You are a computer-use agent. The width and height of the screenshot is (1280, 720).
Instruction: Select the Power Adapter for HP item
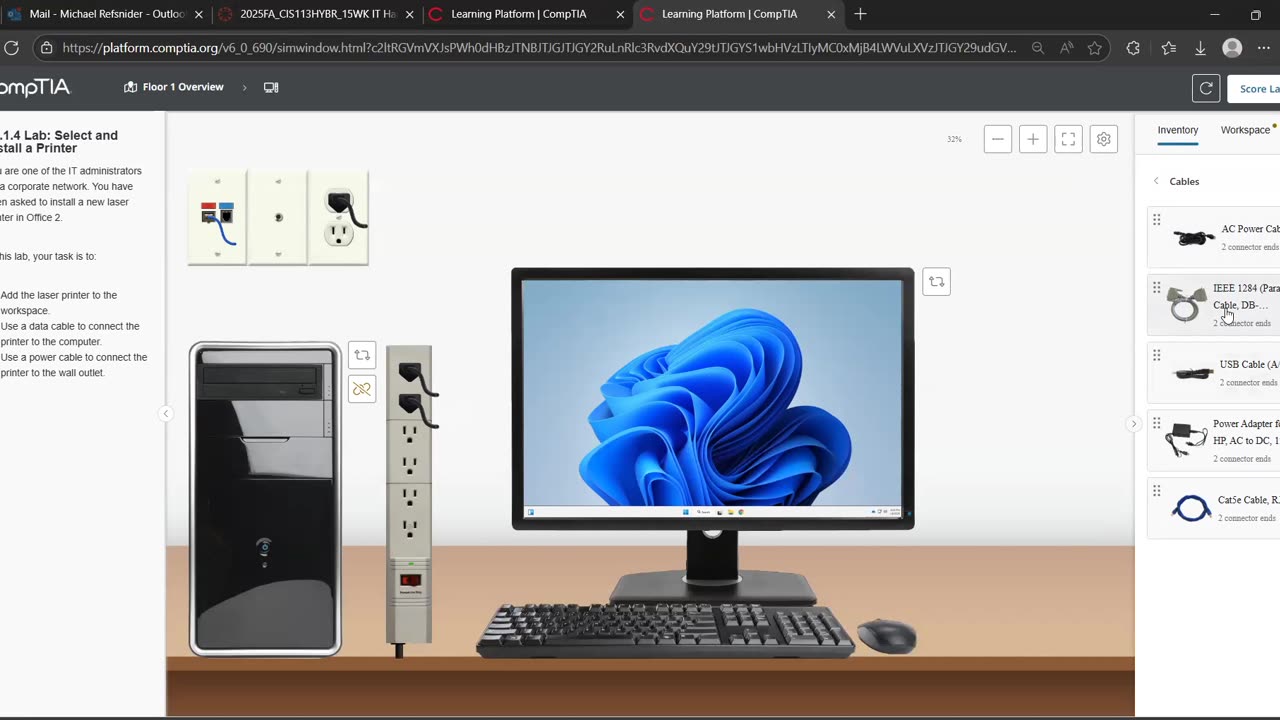[1214, 441]
